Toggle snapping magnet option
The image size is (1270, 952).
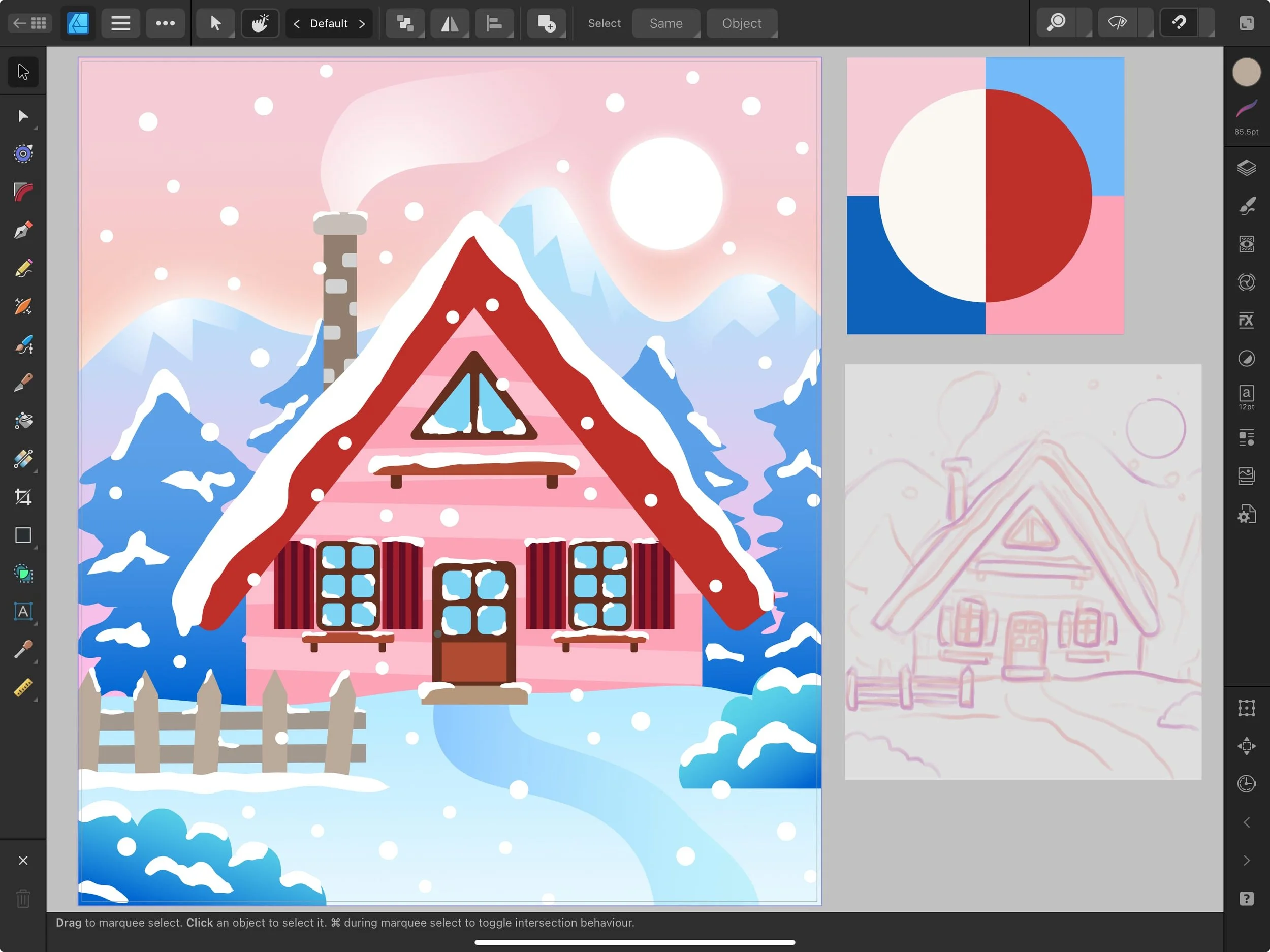pos(1179,23)
